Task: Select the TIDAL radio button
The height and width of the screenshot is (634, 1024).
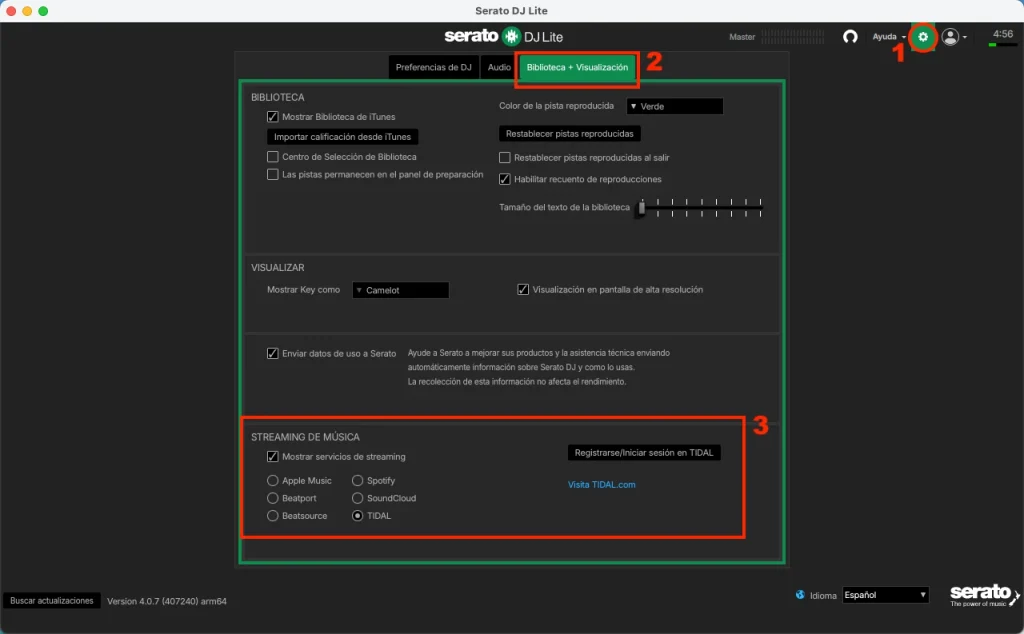Action: tap(357, 516)
